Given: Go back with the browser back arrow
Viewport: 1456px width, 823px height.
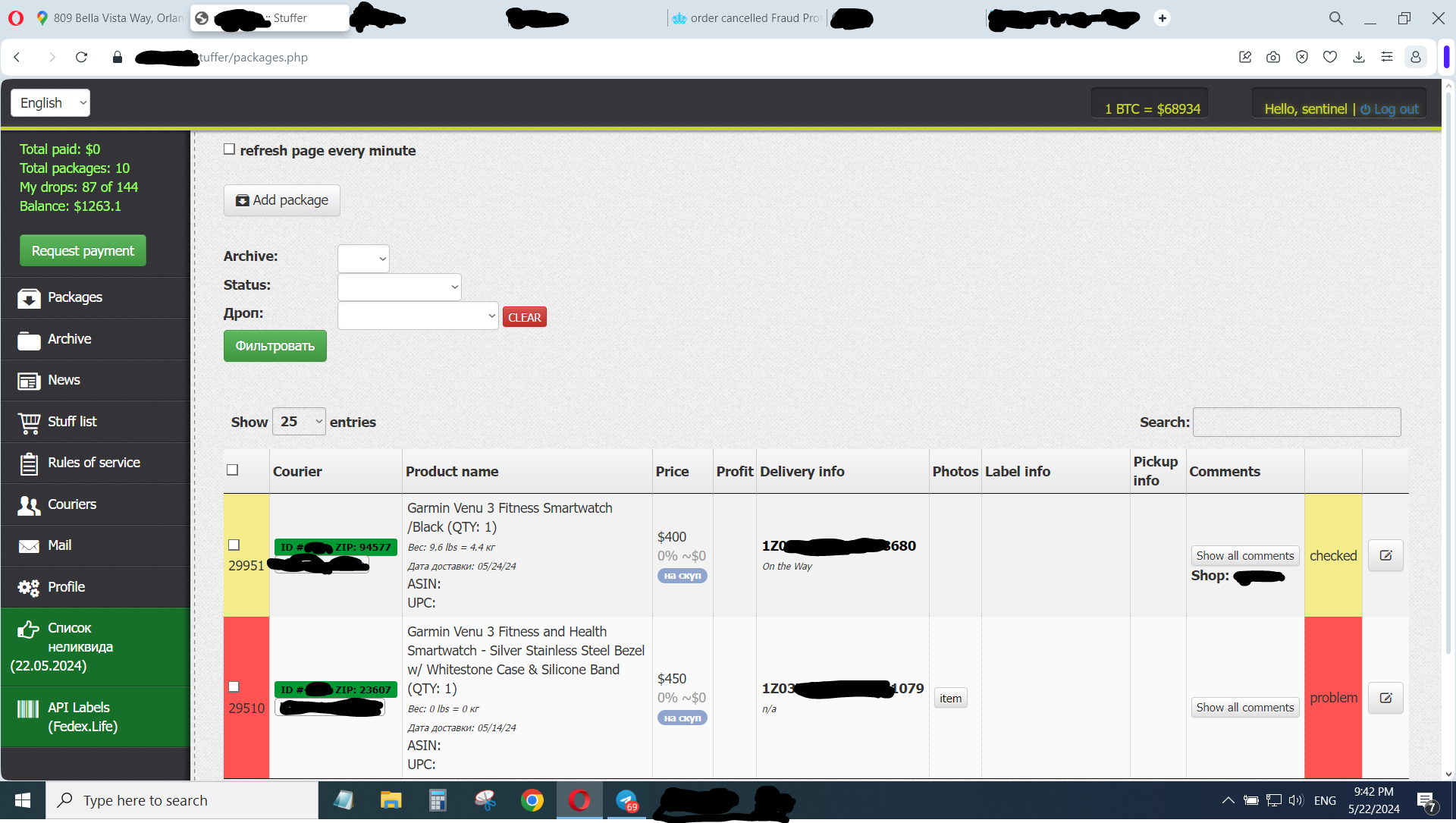Looking at the screenshot, I should tap(17, 57).
